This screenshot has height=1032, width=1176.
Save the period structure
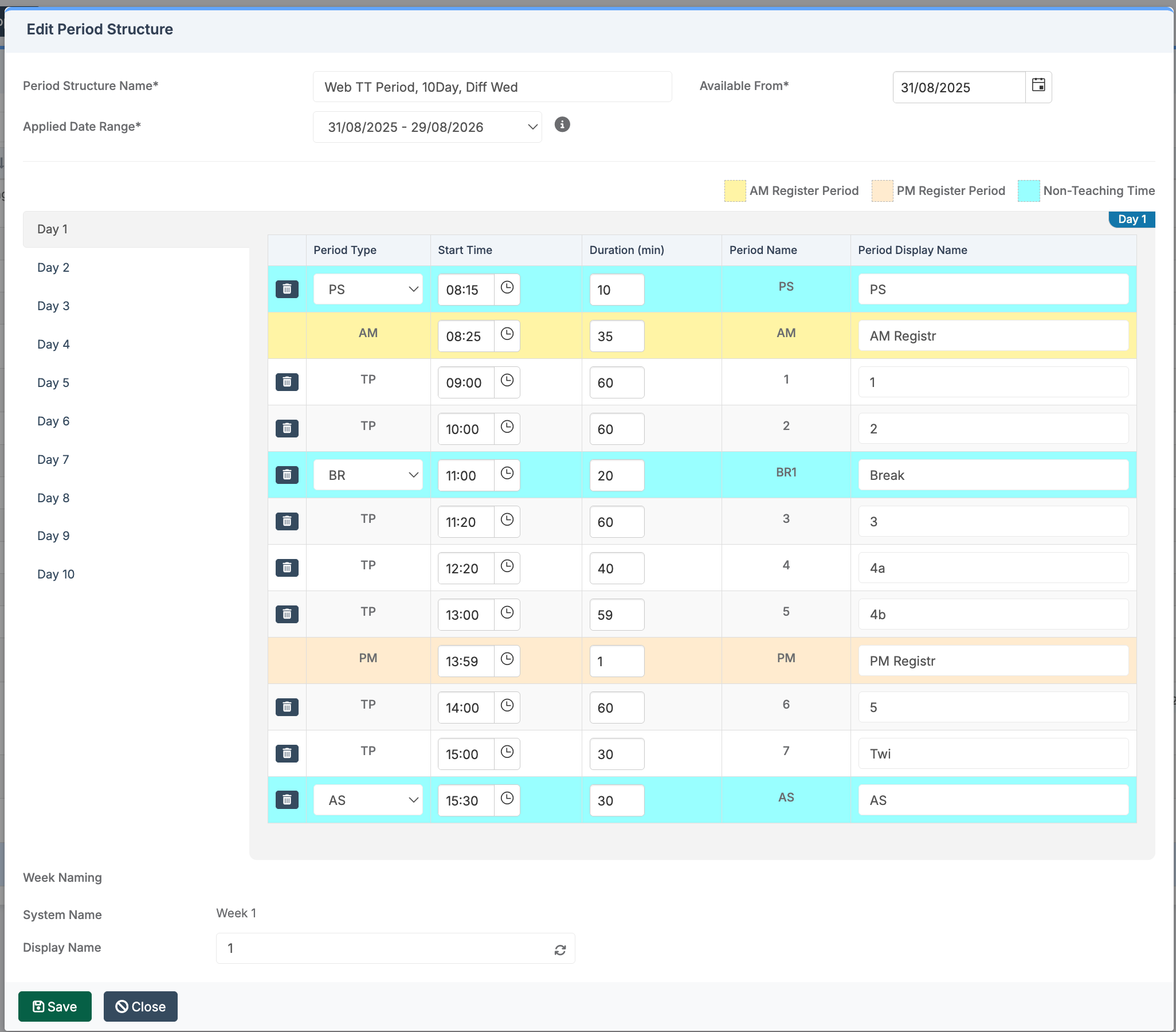54,1006
